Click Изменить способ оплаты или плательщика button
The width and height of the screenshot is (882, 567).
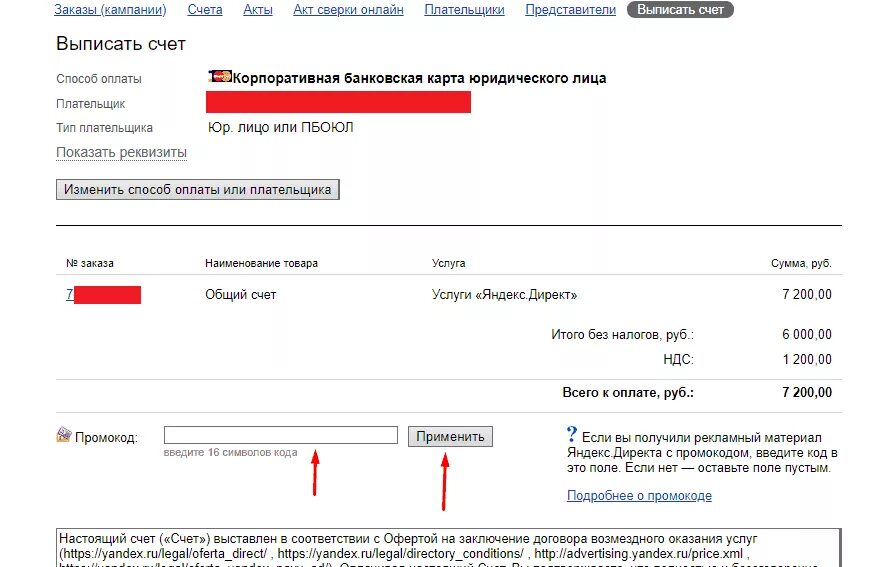197,190
